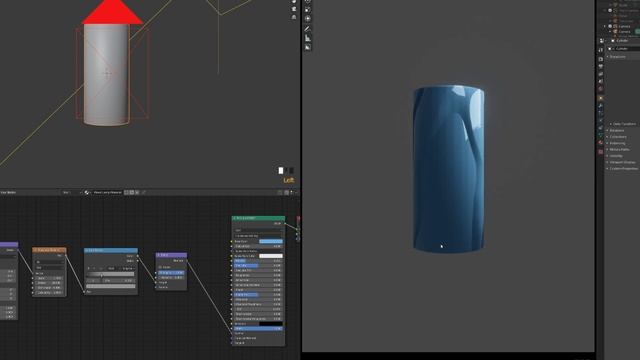Open type dropdown on orange texture node

(x=50, y=268)
